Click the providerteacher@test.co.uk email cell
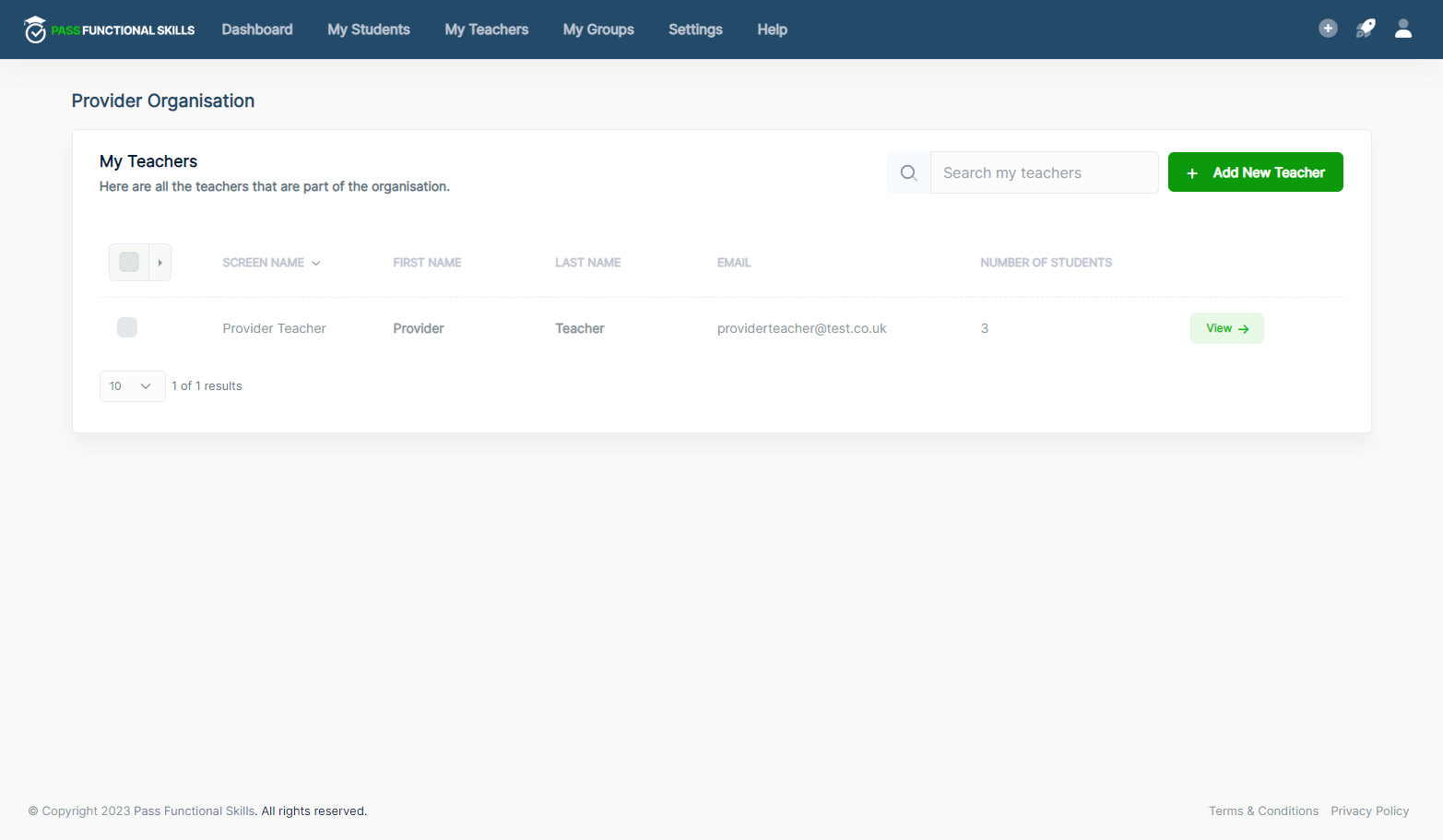This screenshot has width=1443, height=840. coord(801,328)
